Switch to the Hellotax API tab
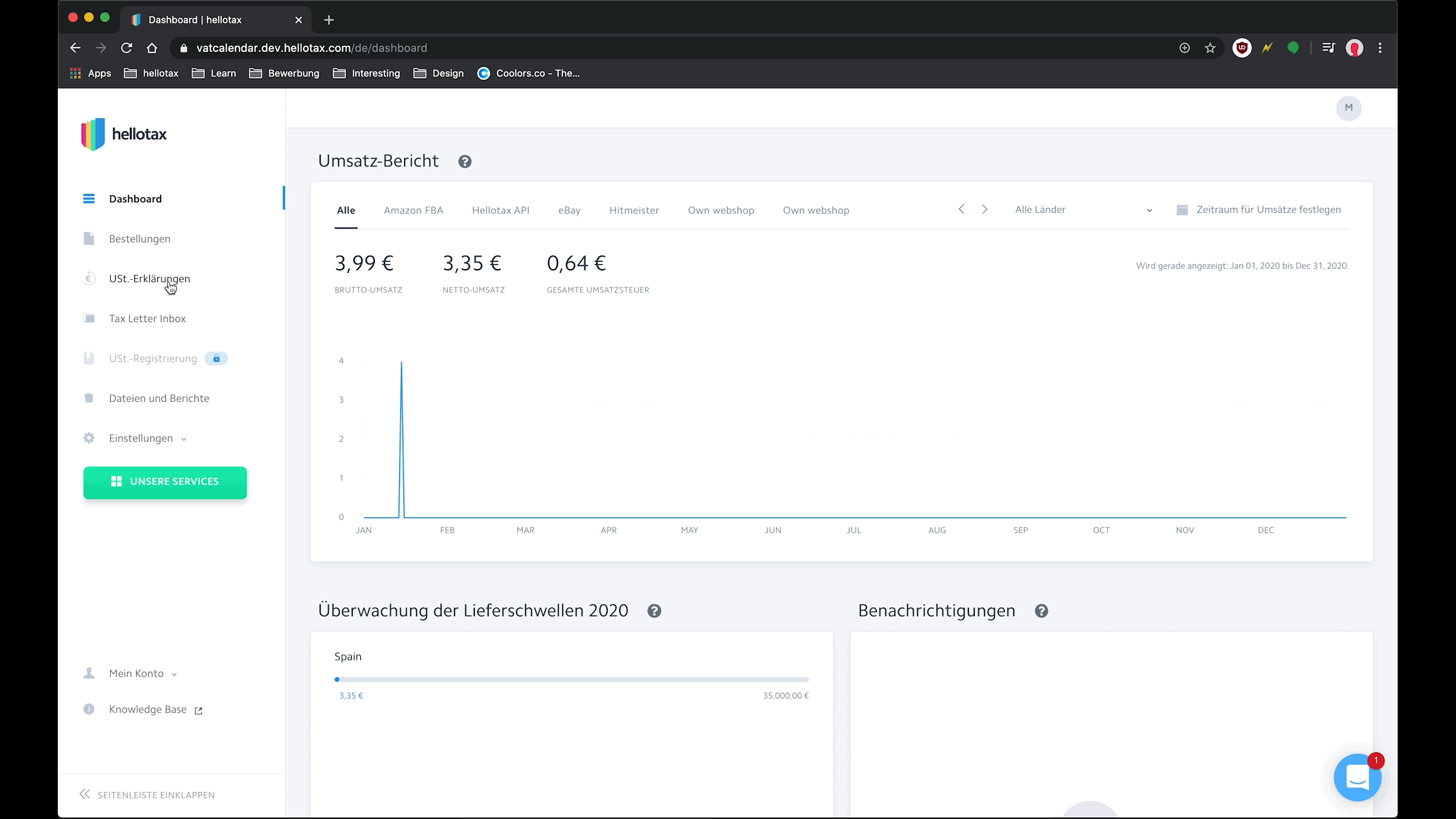This screenshot has height=819, width=1456. tap(501, 210)
